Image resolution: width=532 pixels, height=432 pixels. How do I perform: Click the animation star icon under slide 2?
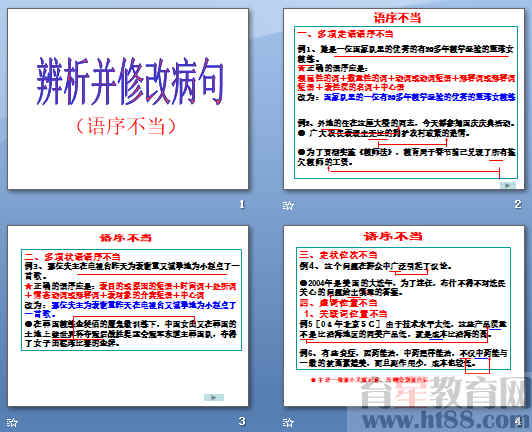click(x=288, y=205)
